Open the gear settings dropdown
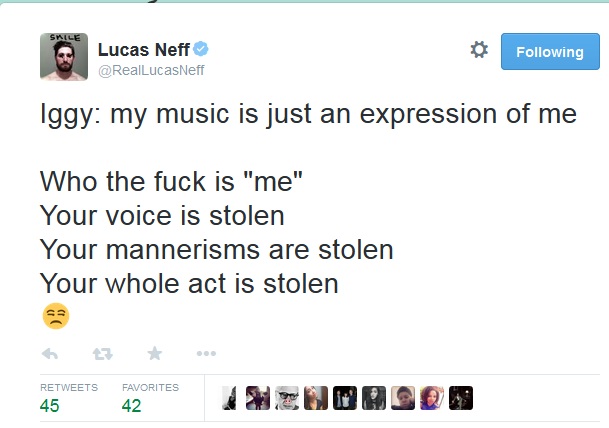 [479, 50]
